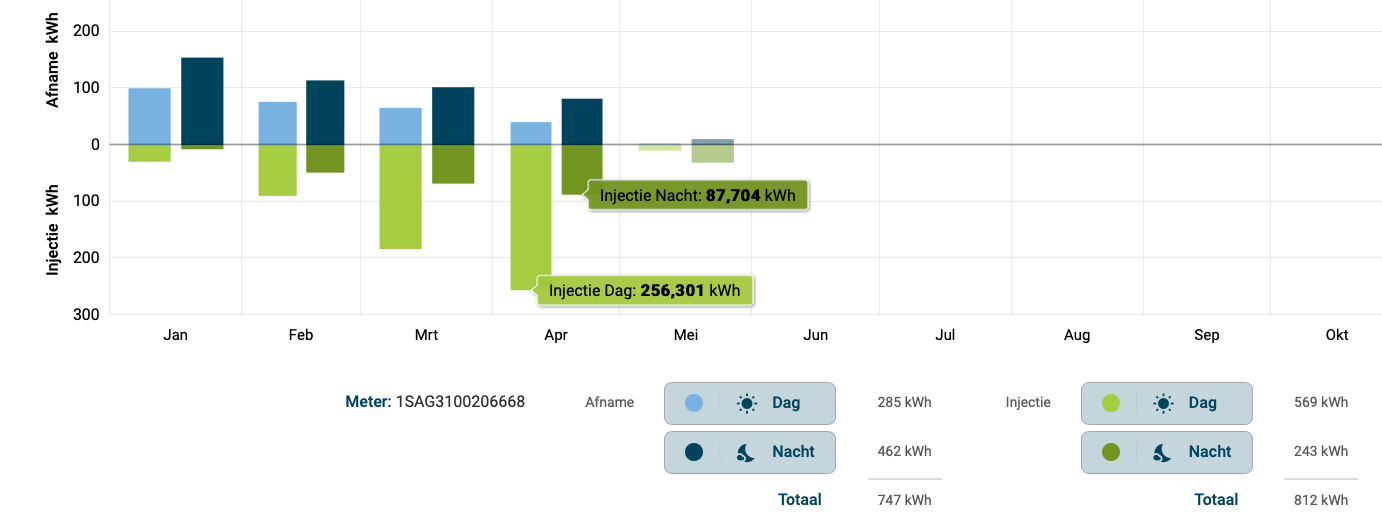Click the Apr month axis label
Screen dimensions: 1382x523
[556, 335]
